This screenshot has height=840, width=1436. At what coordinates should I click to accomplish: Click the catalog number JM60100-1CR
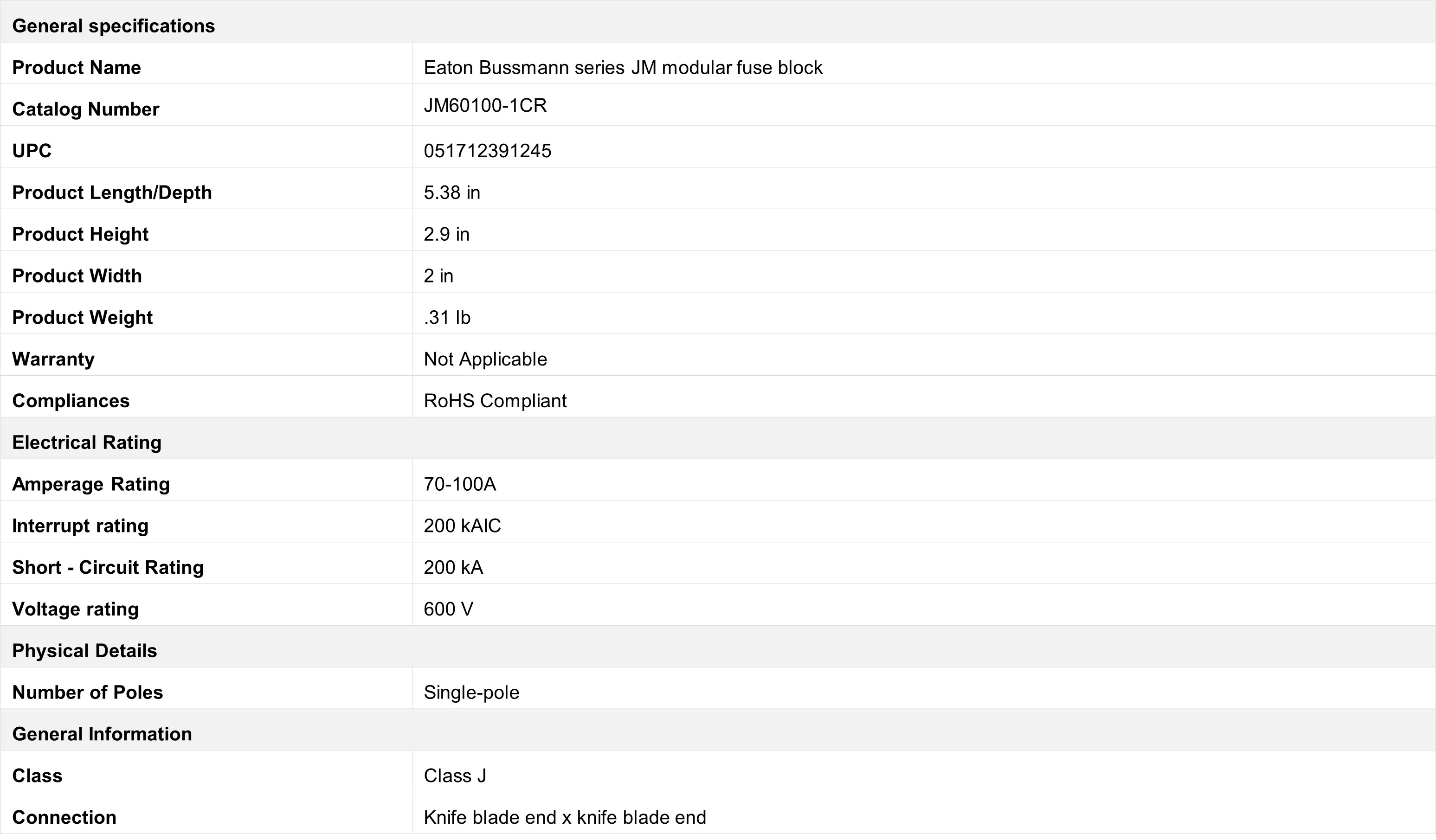click(x=485, y=105)
